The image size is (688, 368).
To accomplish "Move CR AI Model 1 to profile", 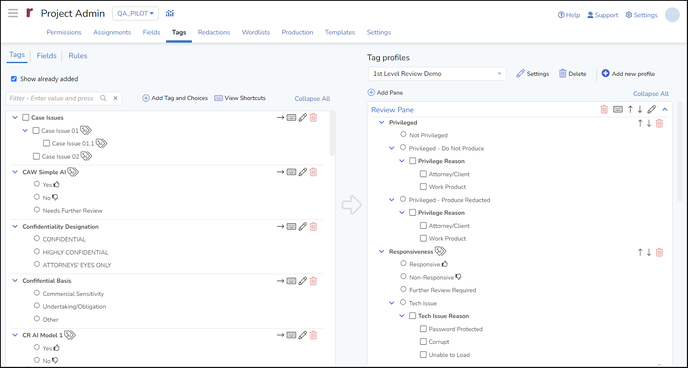I will [x=280, y=335].
